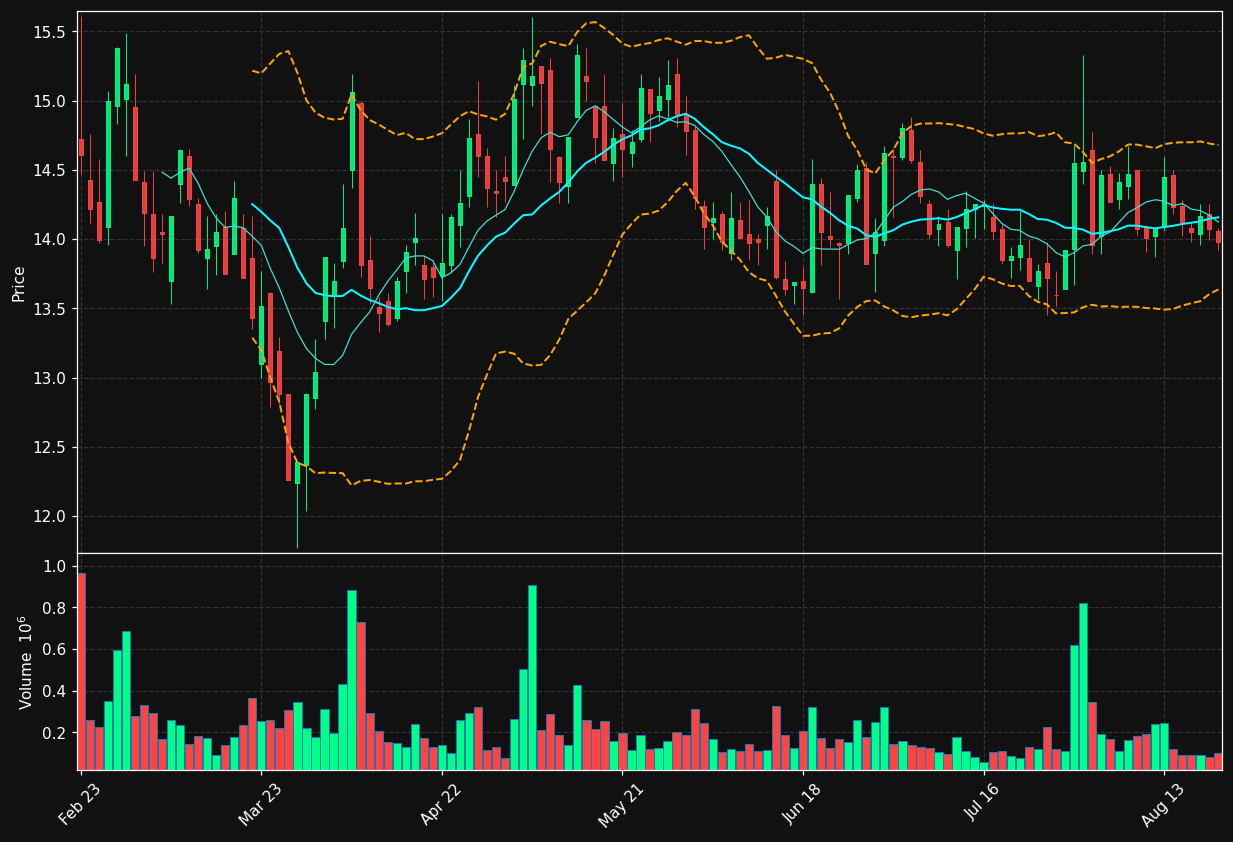This screenshot has height=842, width=1233.
Task: Select the 14.0 price tick label
Action: (49, 239)
